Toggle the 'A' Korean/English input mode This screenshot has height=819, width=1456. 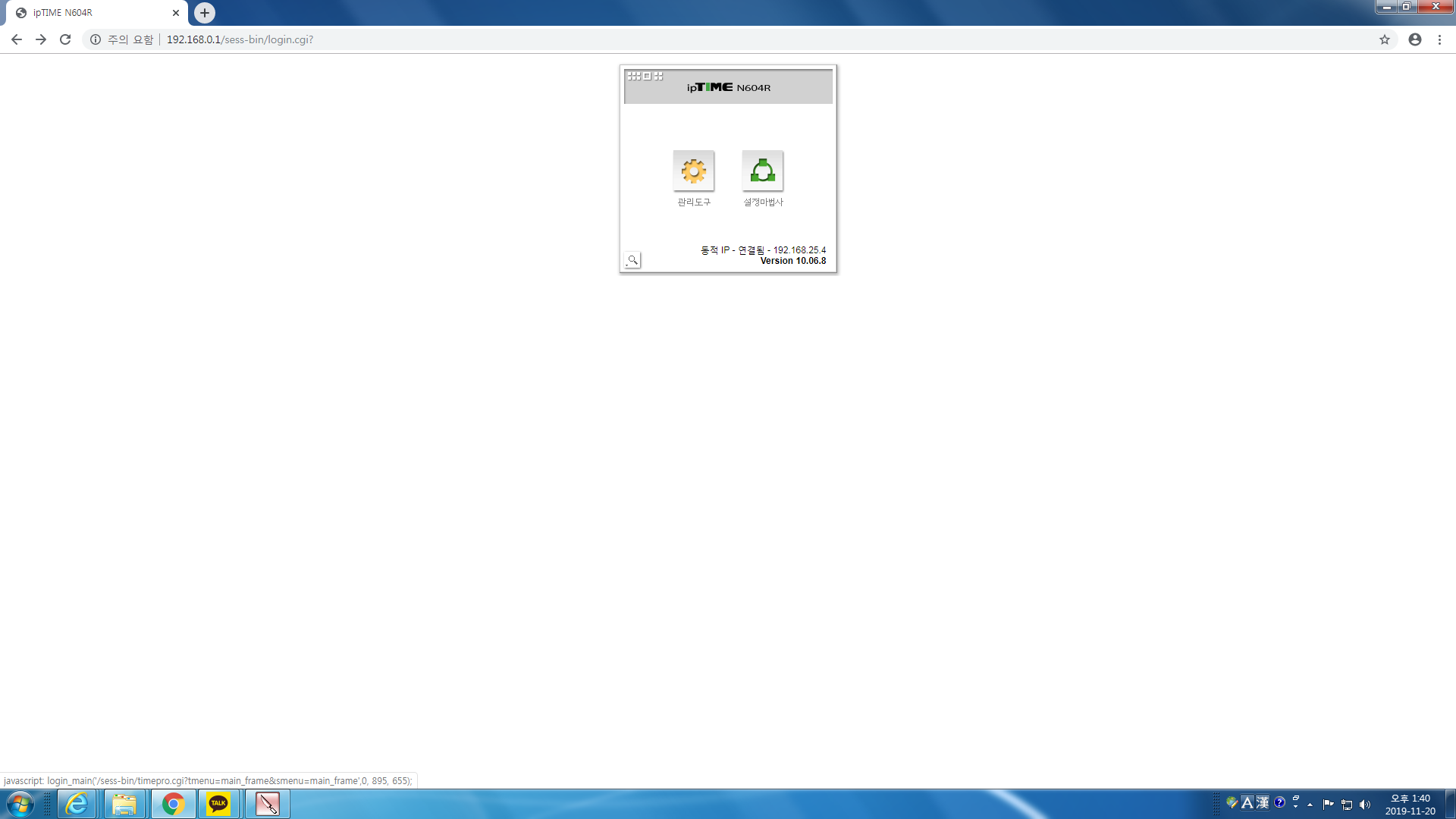pyautogui.click(x=1247, y=802)
